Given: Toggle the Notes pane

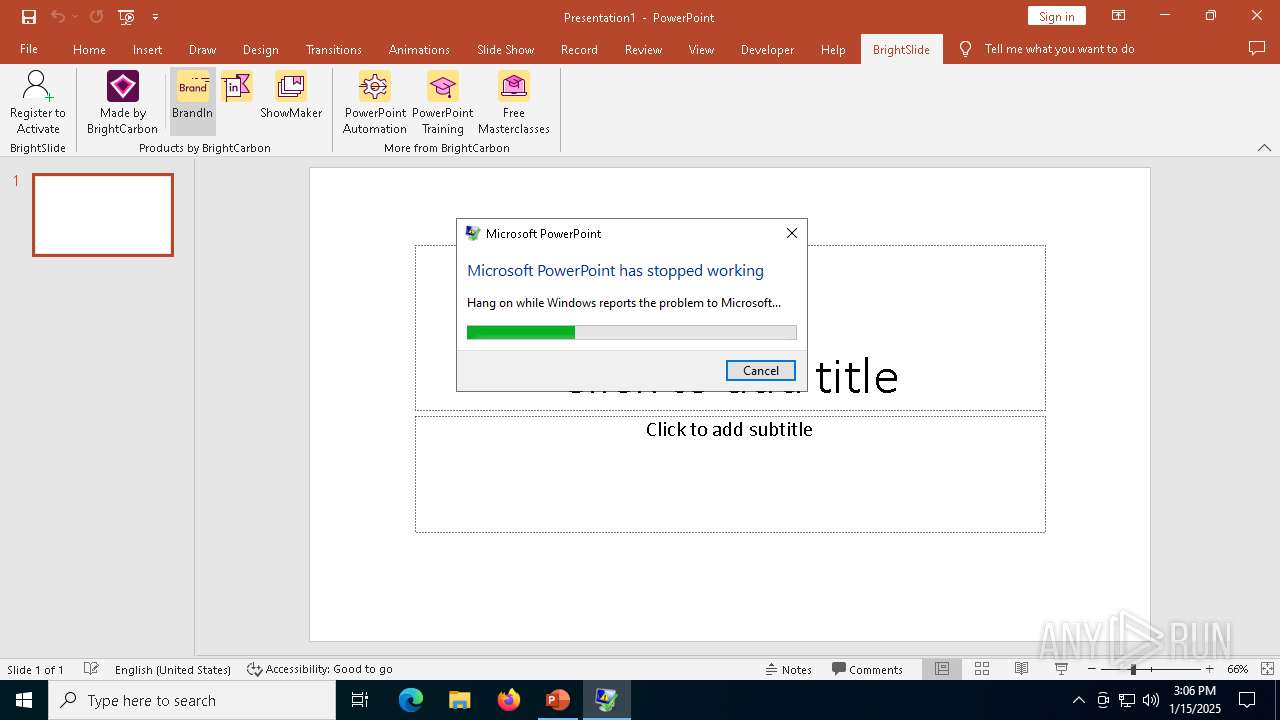Looking at the screenshot, I should coord(789,669).
